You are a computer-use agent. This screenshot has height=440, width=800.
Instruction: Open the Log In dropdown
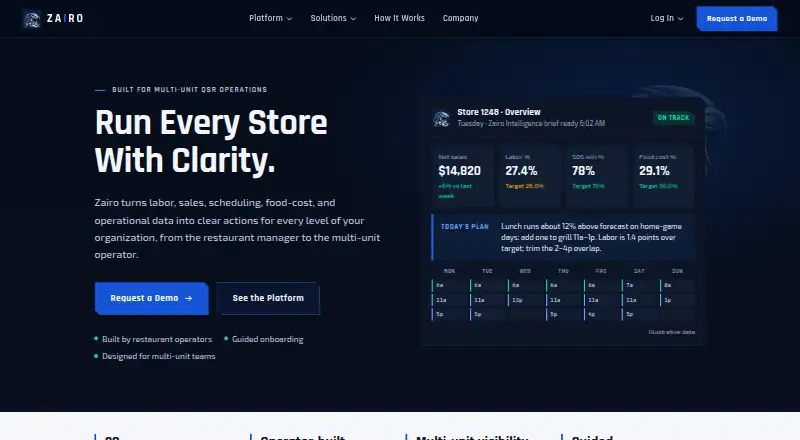tap(666, 18)
